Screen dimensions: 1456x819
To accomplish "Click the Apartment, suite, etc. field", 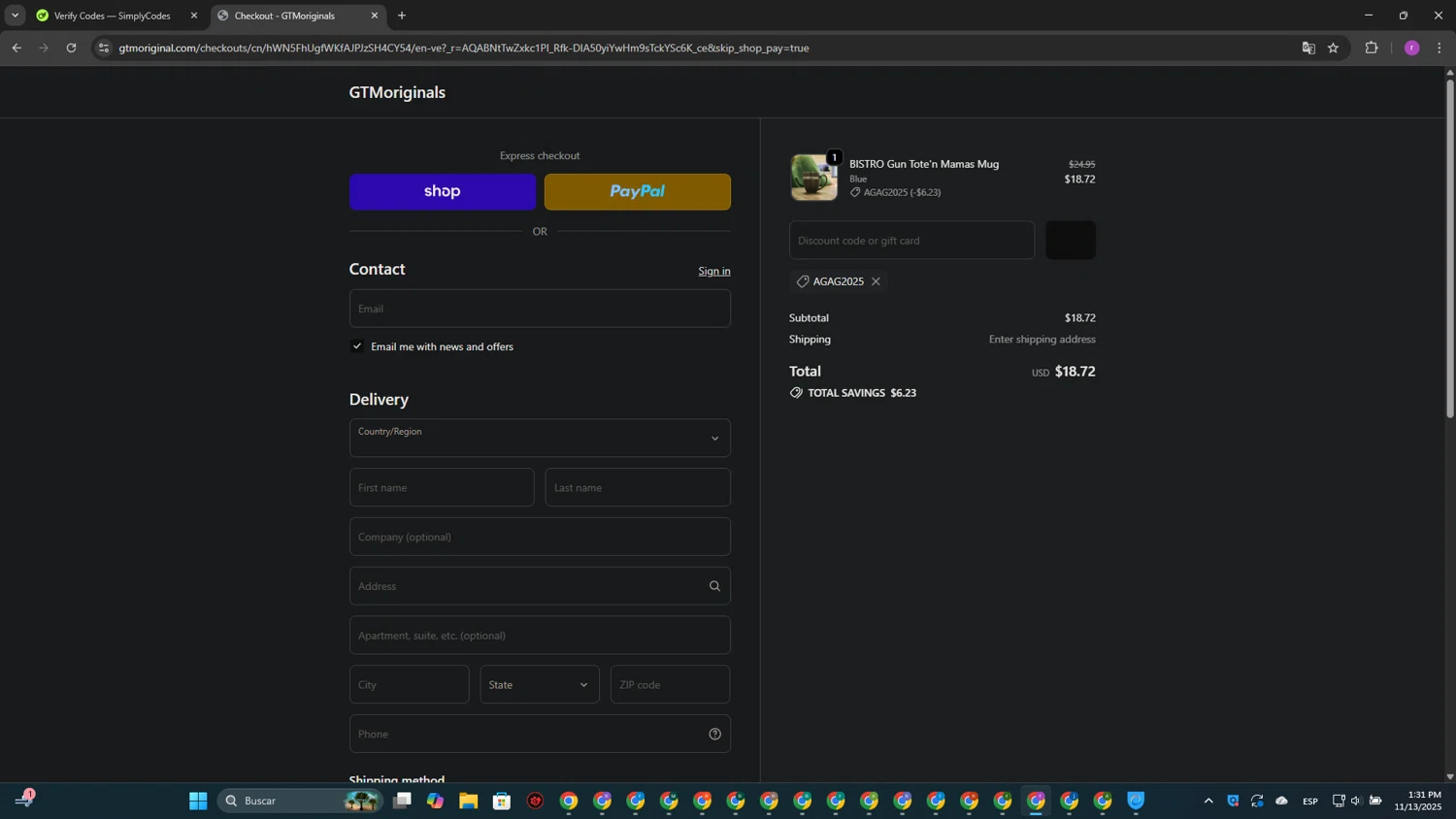I will point(540,636).
